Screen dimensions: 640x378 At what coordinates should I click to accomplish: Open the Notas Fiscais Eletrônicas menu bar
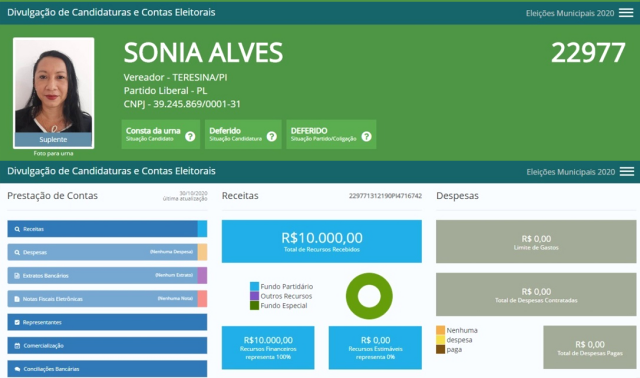[x=107, y=299]
